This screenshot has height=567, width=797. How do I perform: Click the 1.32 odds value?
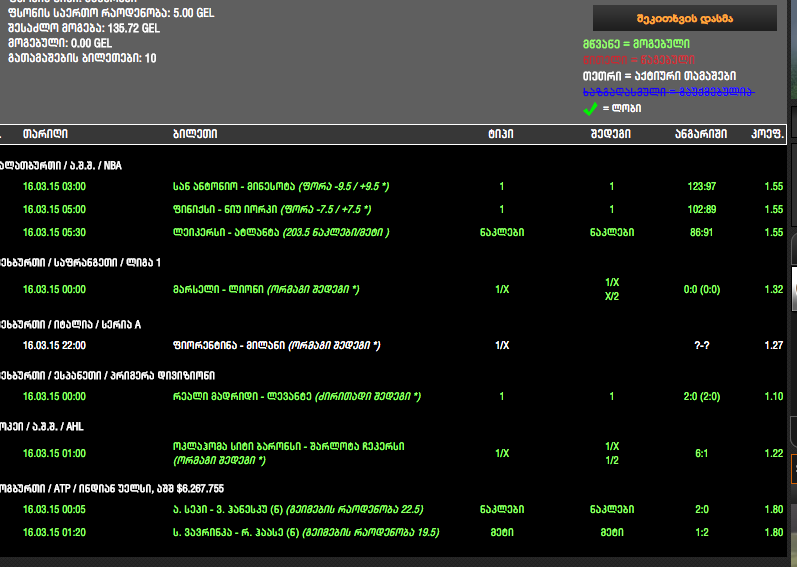(774, 290)
